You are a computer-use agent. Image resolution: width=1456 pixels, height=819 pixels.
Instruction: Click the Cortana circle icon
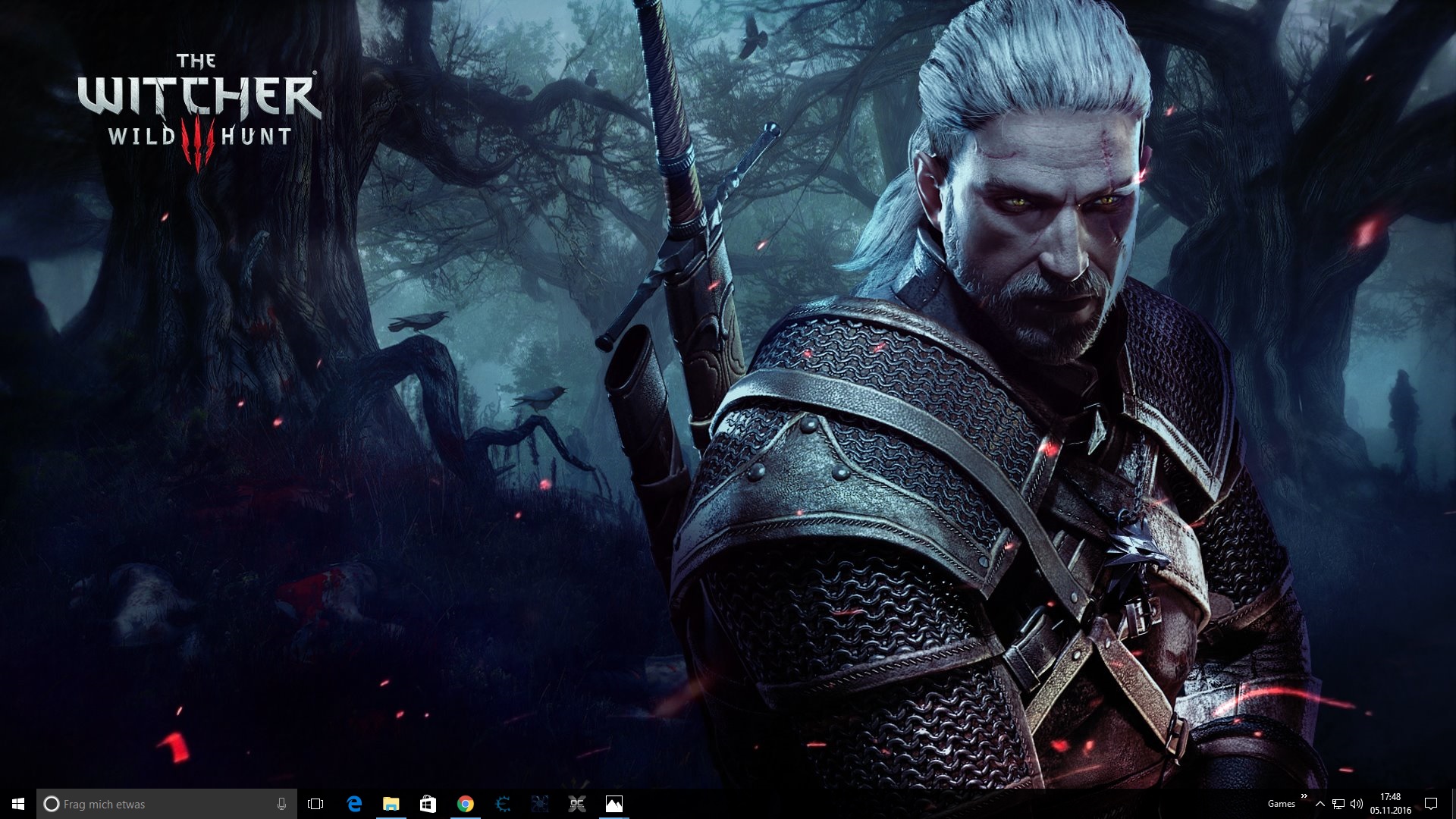pos(51,804)
